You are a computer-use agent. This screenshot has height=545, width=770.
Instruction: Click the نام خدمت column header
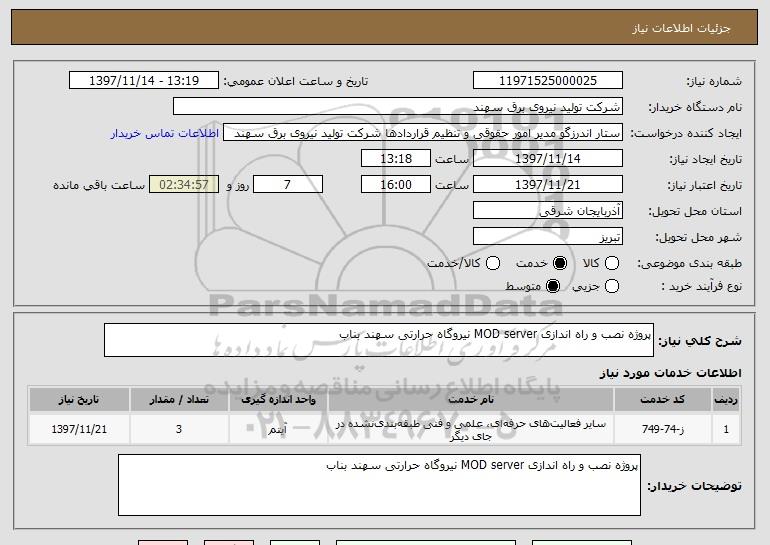(x=470, y=400)
